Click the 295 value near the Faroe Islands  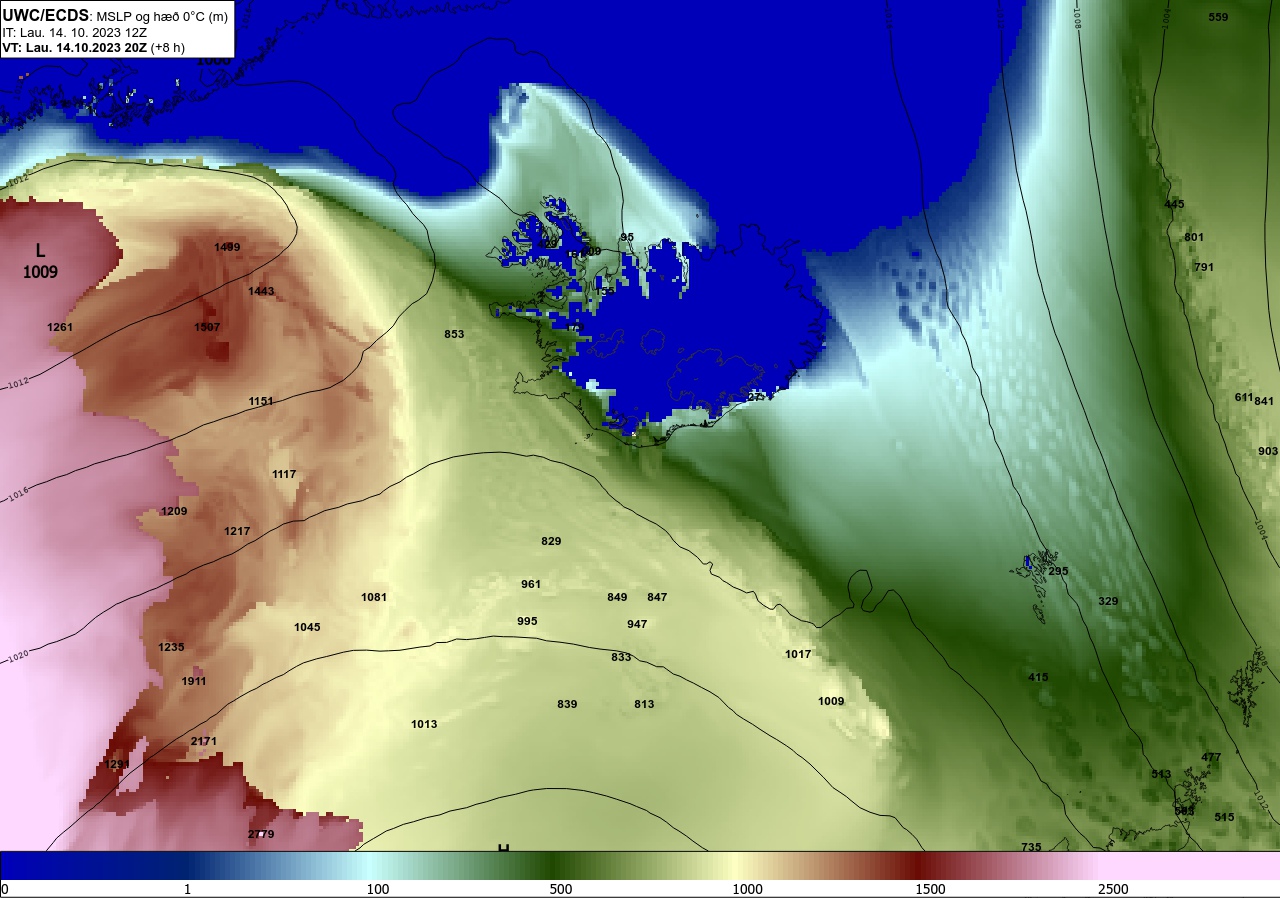click(1058, 571)
